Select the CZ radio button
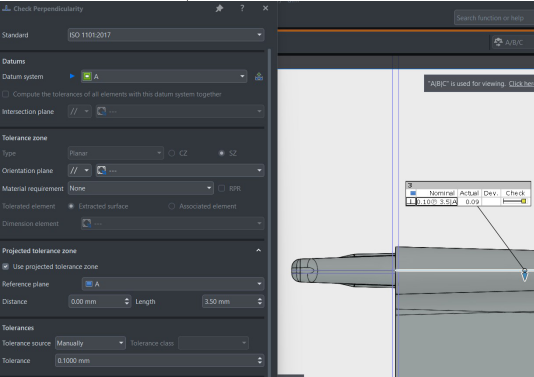Screen dimensions: 534x377 (172, 153)
